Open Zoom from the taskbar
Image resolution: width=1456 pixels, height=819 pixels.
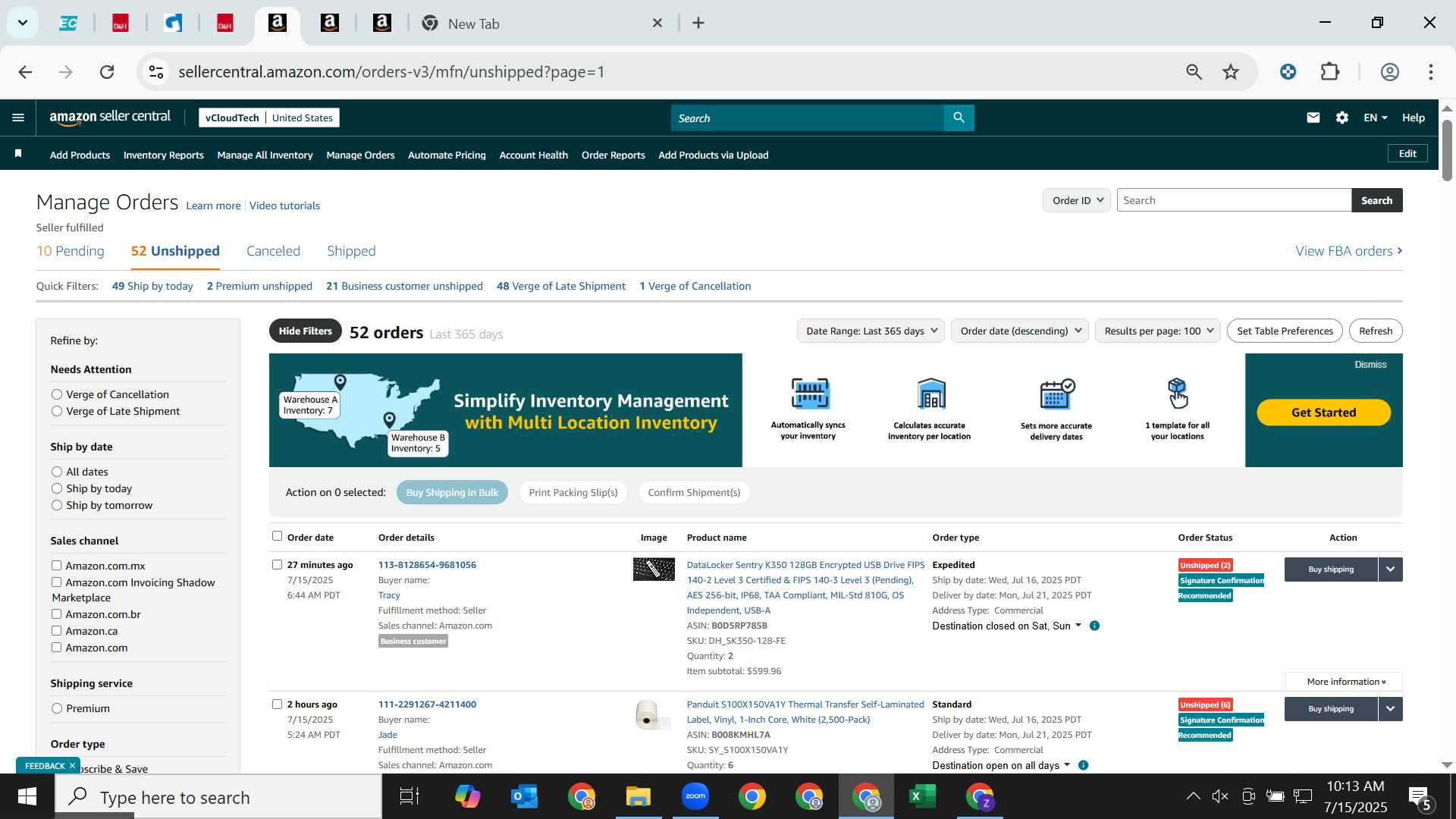[695, 797]
